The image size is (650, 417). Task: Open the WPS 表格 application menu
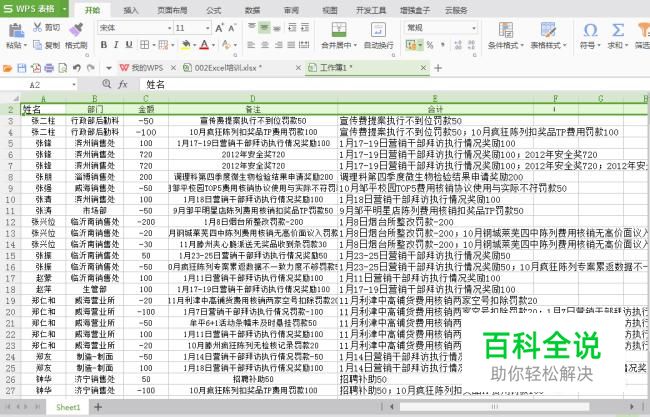(34, 8)
